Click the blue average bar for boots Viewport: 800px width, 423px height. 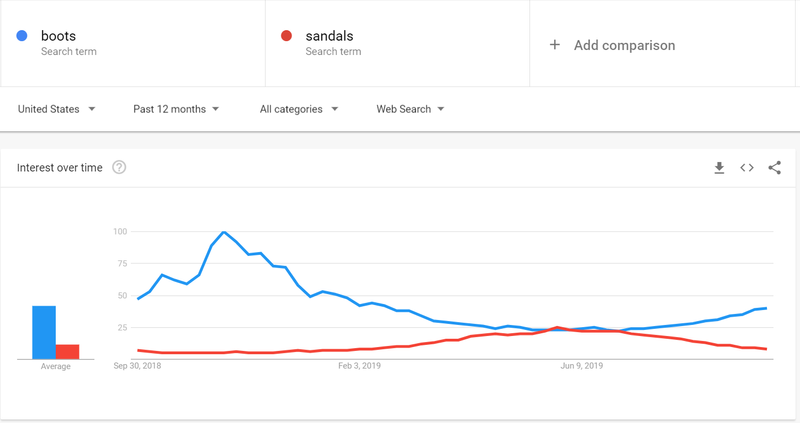pos(43,332)
